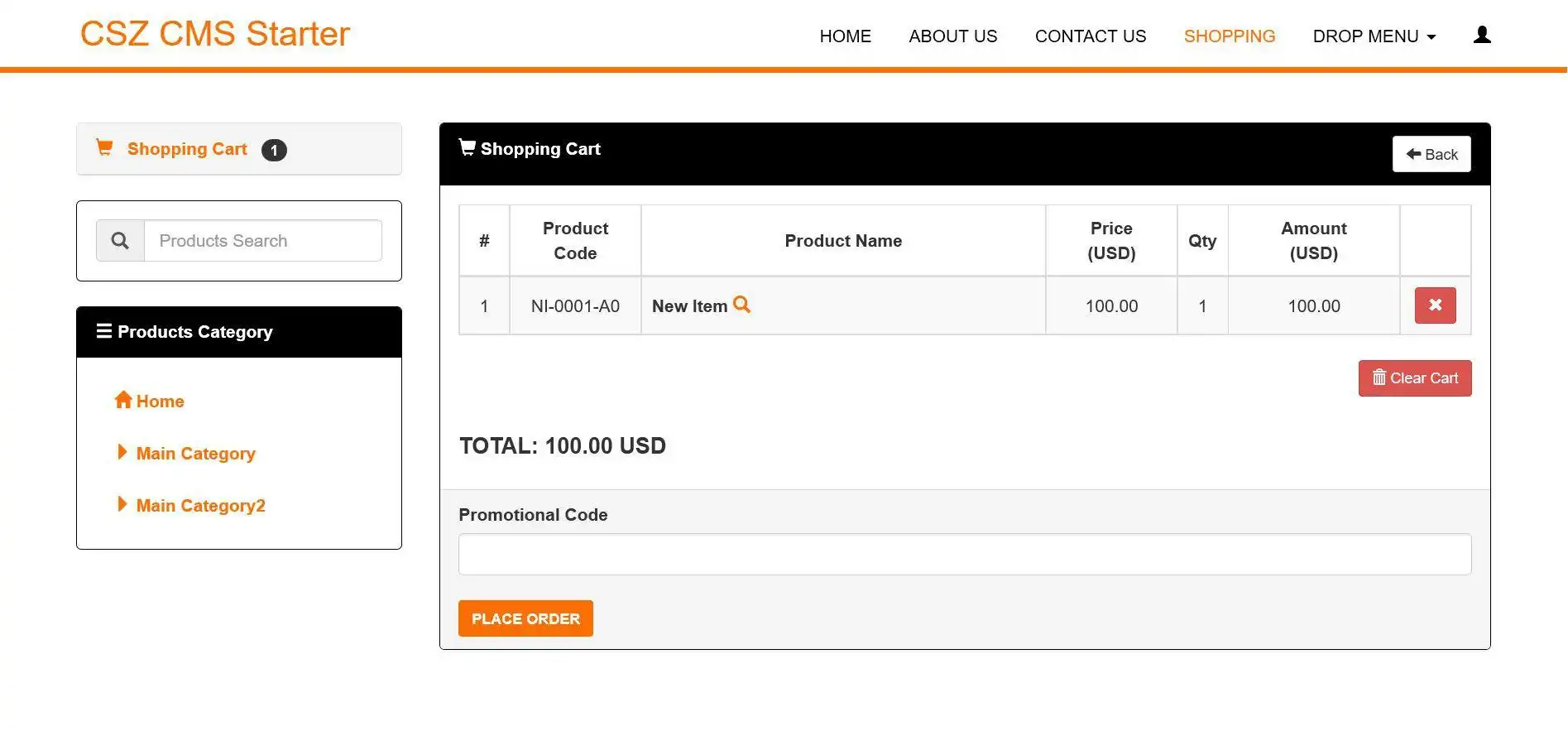The height and width of the screenshot is (731, 1568).
Task: Click the Products Category heading
Action: coord(194,332)
